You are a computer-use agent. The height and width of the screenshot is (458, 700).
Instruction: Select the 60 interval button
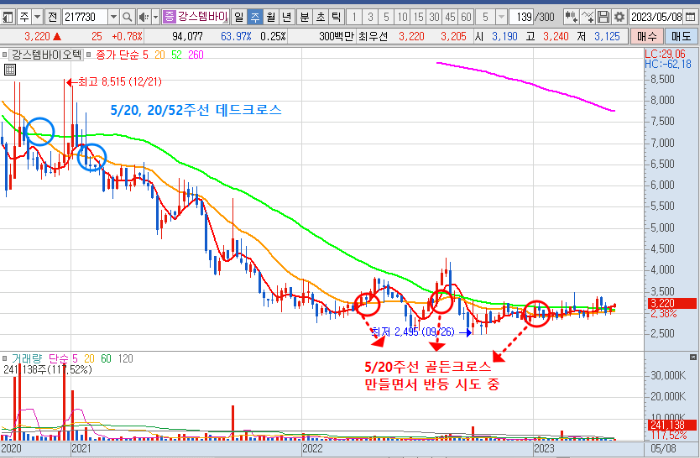(x=466, y=17)
